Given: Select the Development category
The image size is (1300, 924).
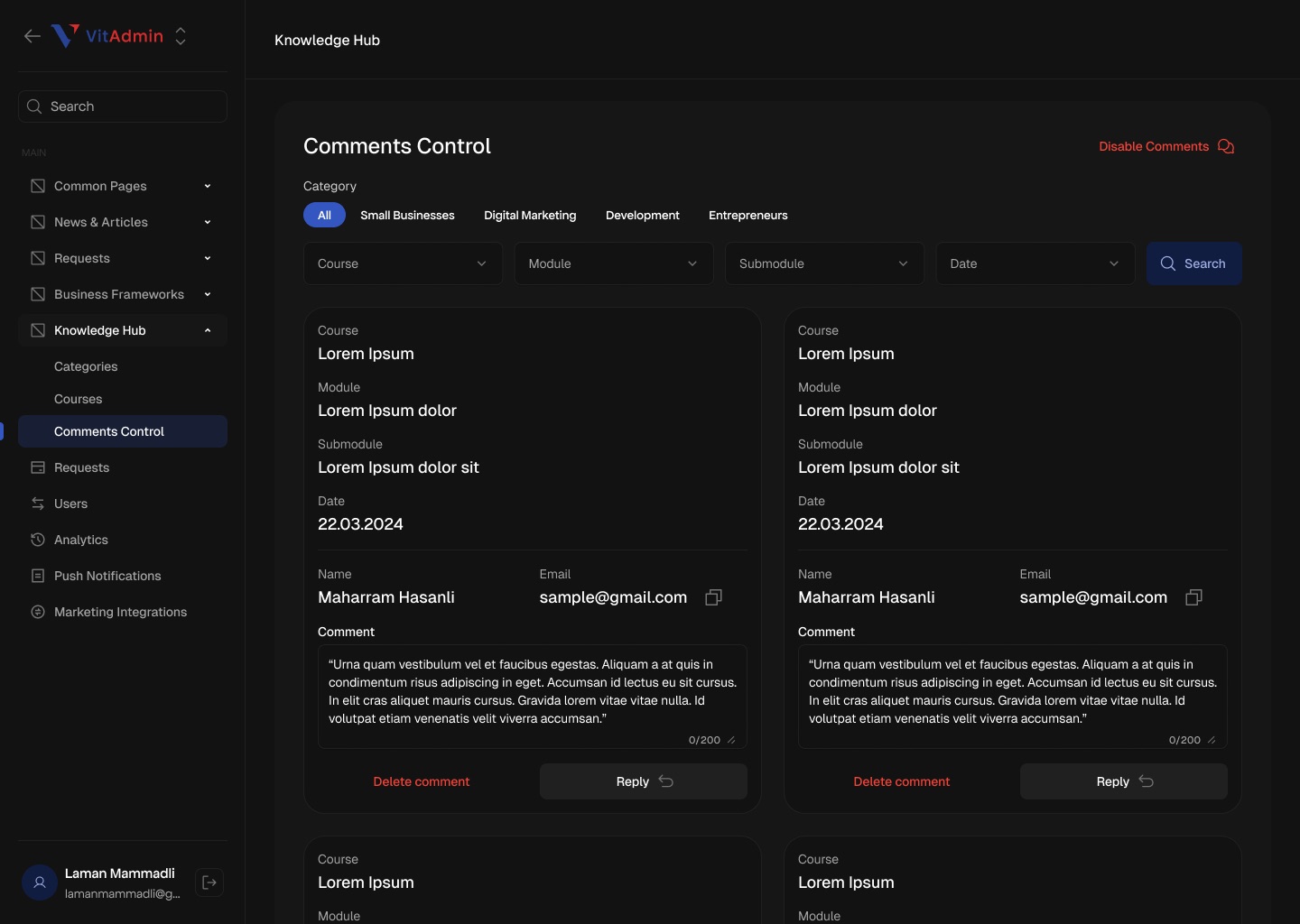Looking at the screenshot, I should tap(643, 215).
